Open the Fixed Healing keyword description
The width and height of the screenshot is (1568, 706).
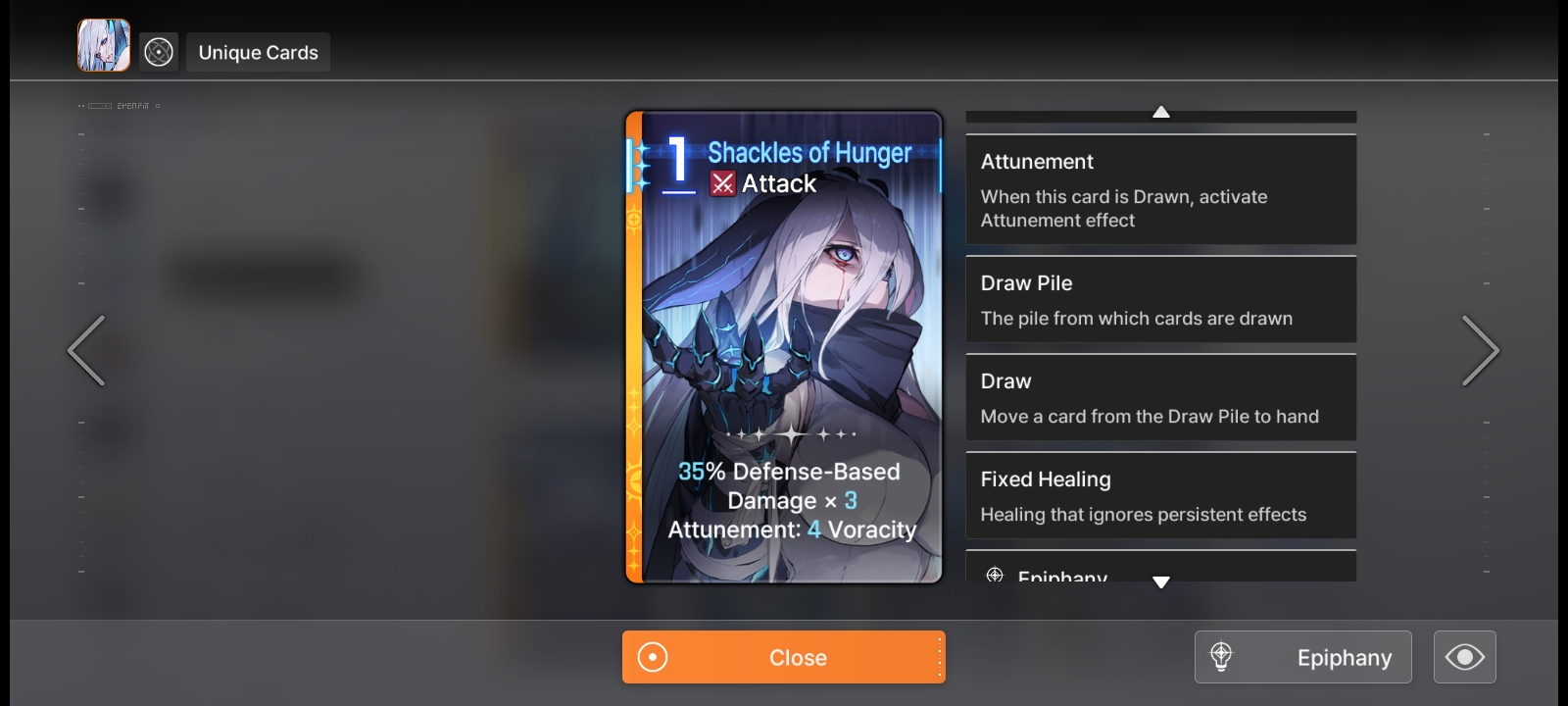1161,495
